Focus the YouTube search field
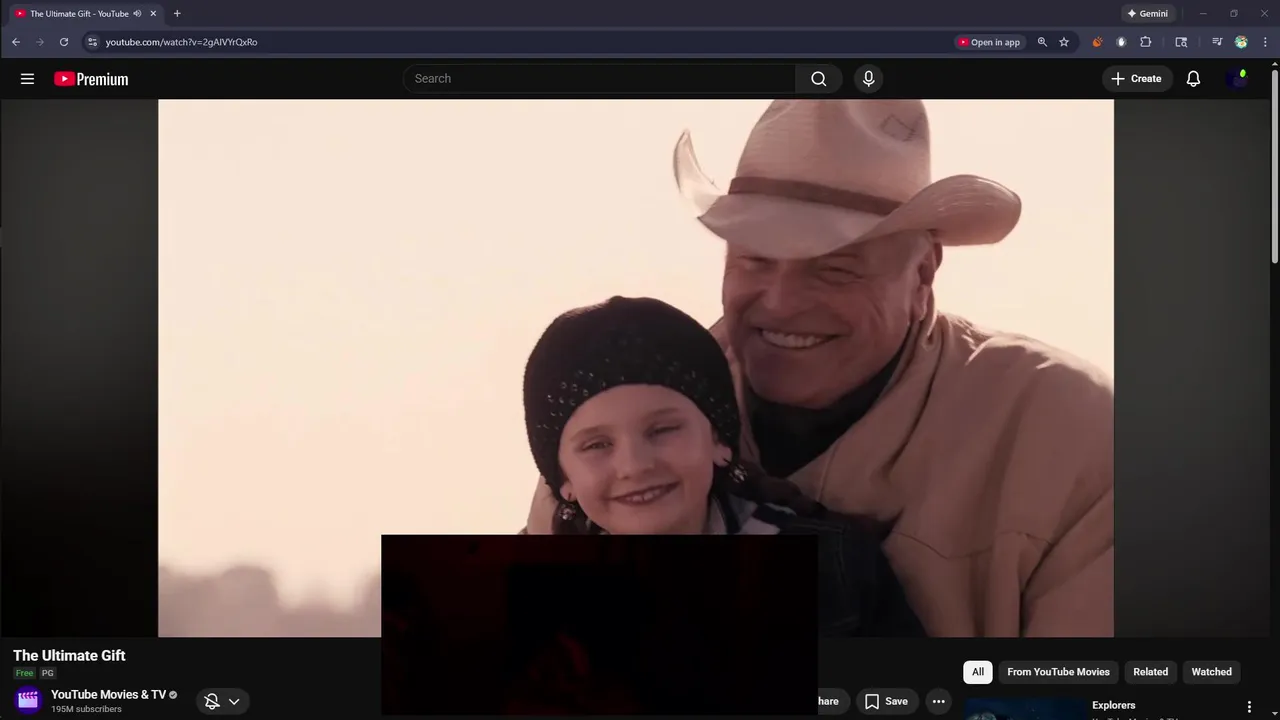The height and width of the screenshot is (720, 1280). tap(599, 79)
